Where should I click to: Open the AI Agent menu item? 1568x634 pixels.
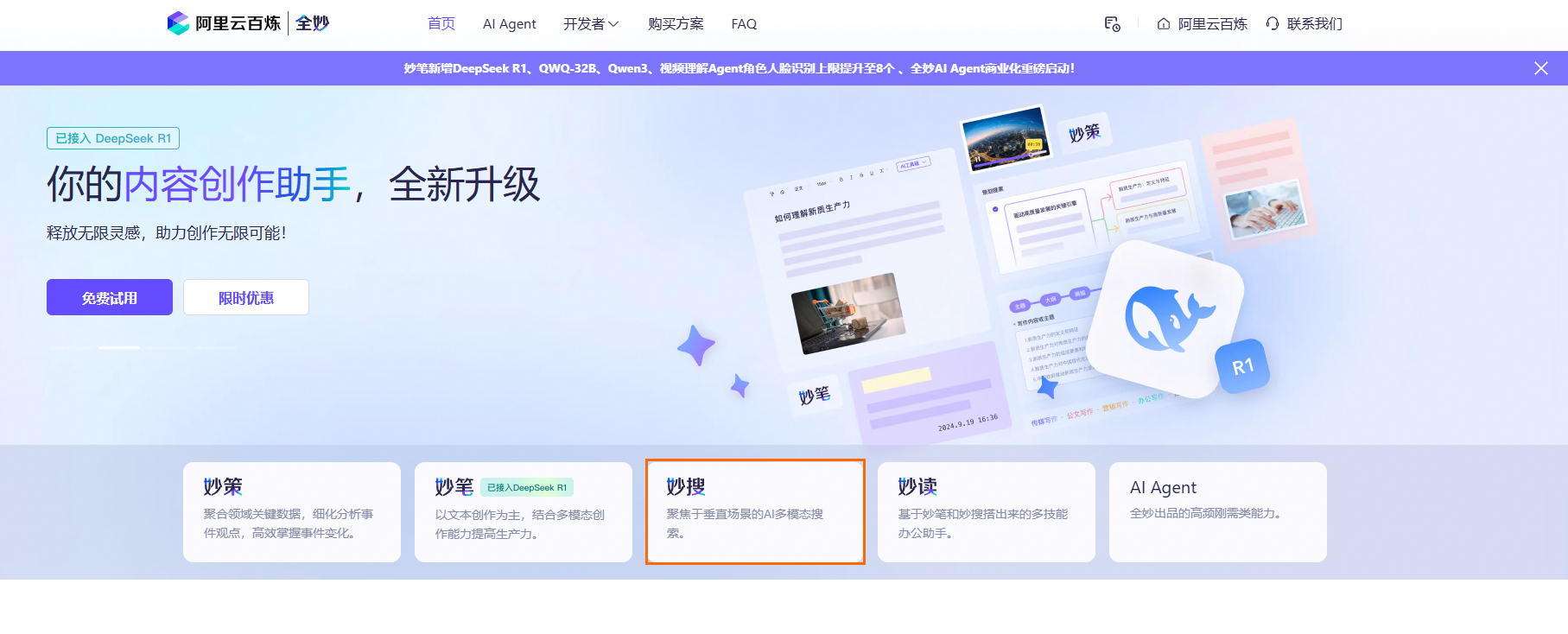click(x=509, y=24)
